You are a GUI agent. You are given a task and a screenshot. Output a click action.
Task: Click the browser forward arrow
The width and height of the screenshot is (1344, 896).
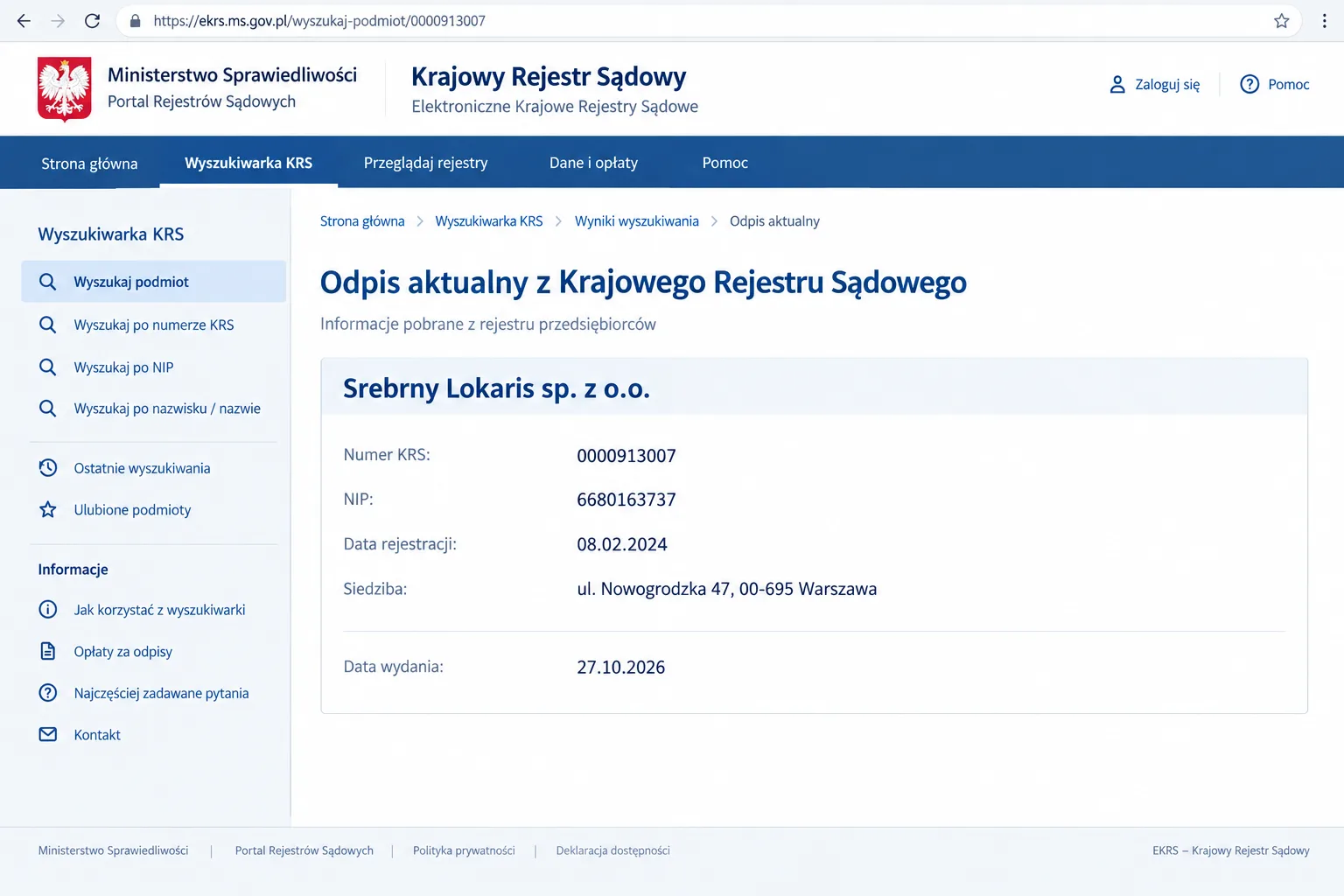[x=58, y=21]
